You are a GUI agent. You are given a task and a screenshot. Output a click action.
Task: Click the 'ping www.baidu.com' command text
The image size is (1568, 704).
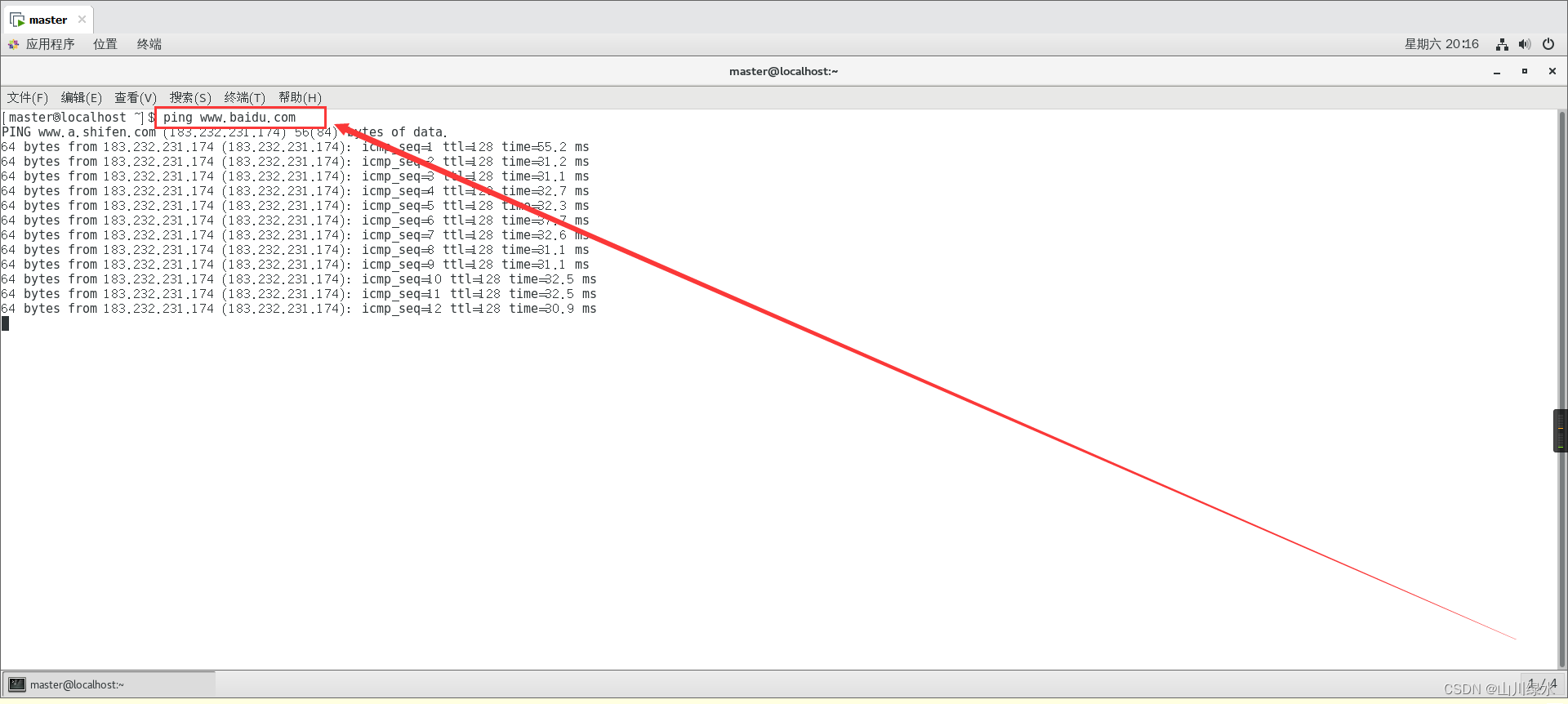point(229,118)
